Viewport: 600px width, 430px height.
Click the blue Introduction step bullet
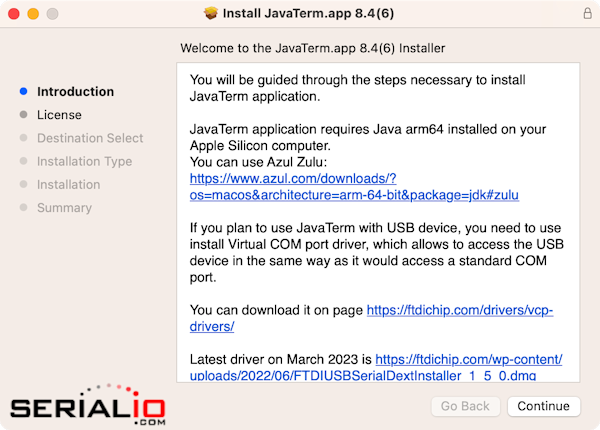click(23, 91)
